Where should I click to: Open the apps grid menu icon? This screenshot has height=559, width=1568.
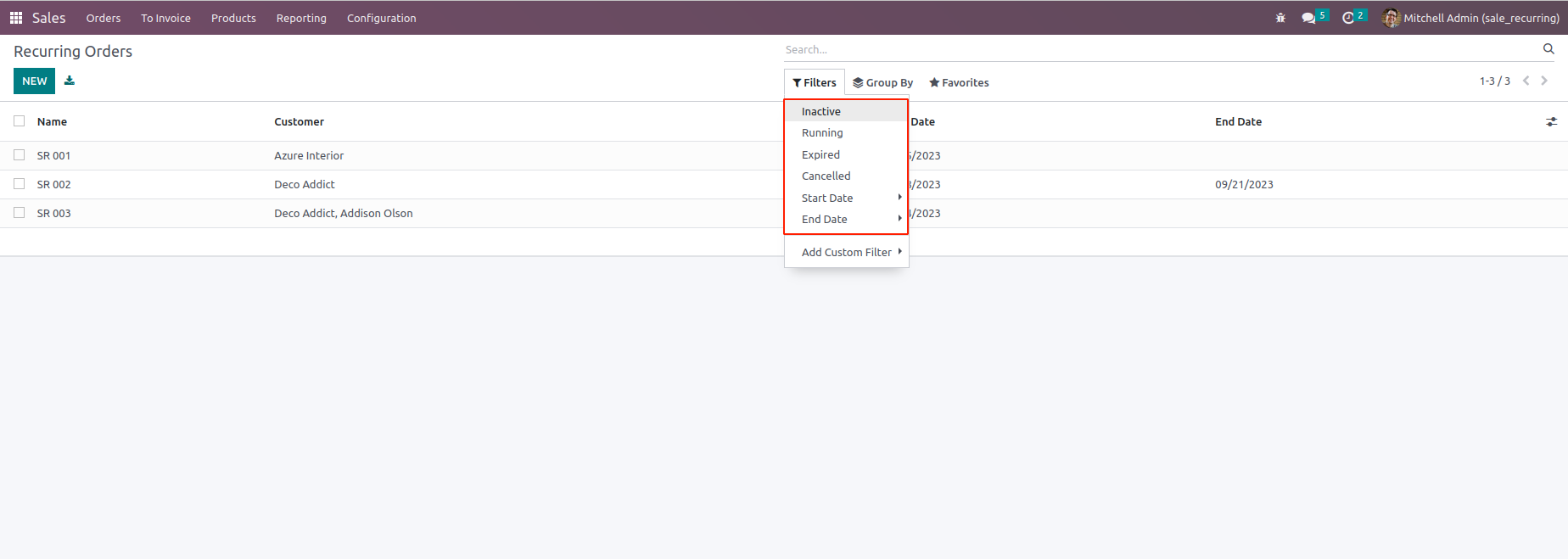tap(15, 18)
